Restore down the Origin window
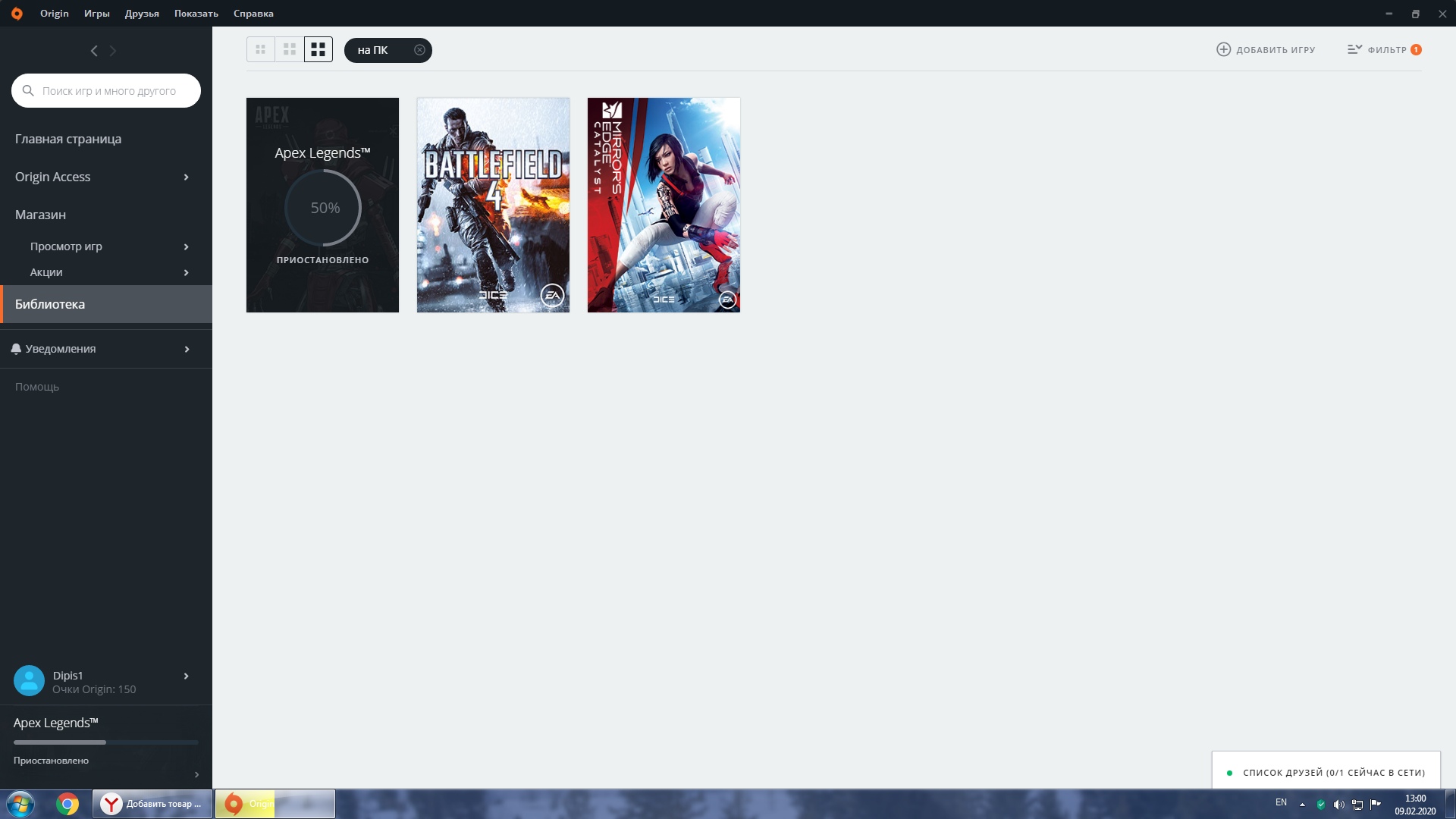Screen dimensions: 1456x819 point(1415,14)
